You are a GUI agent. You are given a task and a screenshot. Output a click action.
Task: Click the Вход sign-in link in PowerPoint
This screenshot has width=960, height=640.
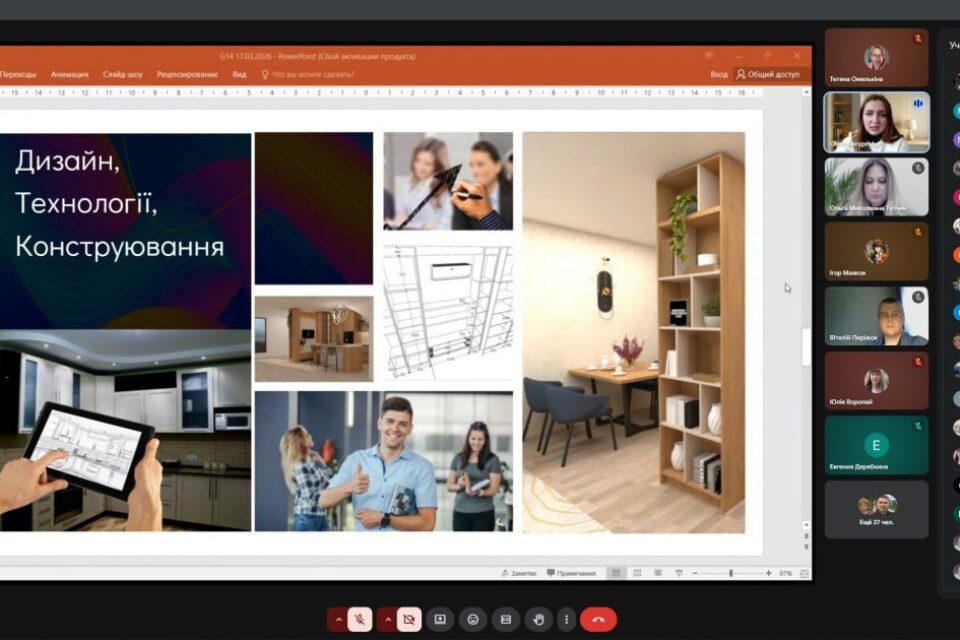pos(719,75)
